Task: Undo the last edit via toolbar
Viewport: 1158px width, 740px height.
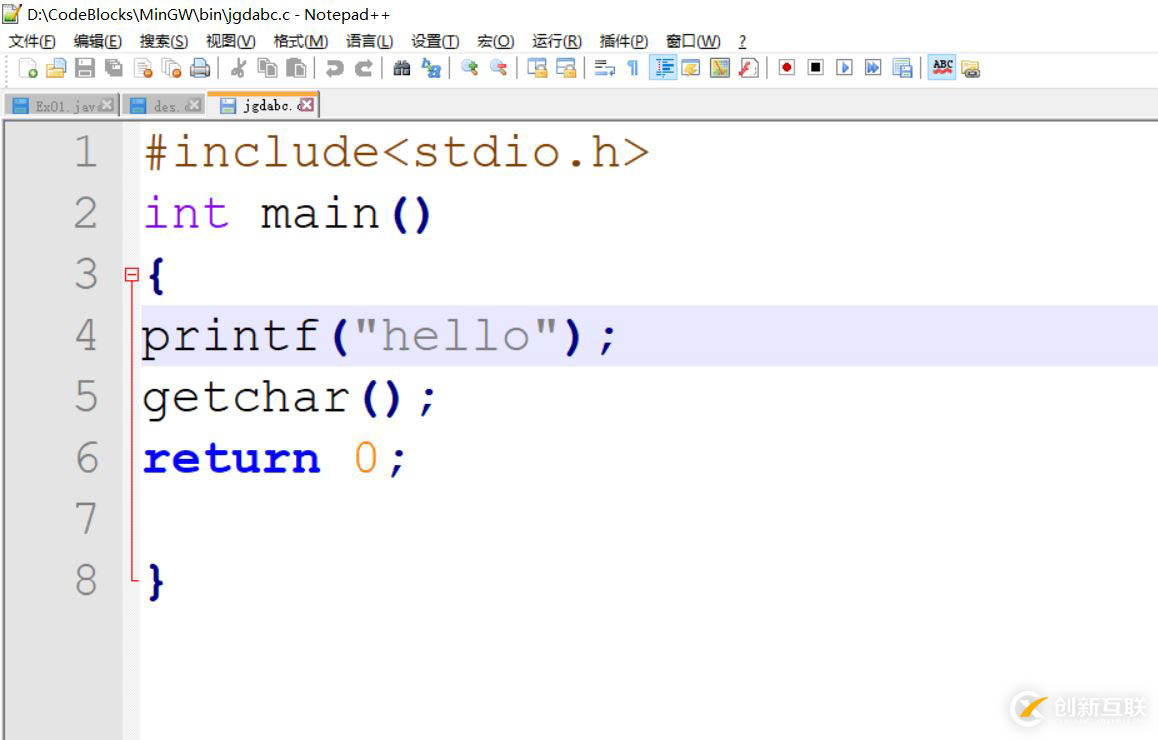Action: (x=335, y=69)
